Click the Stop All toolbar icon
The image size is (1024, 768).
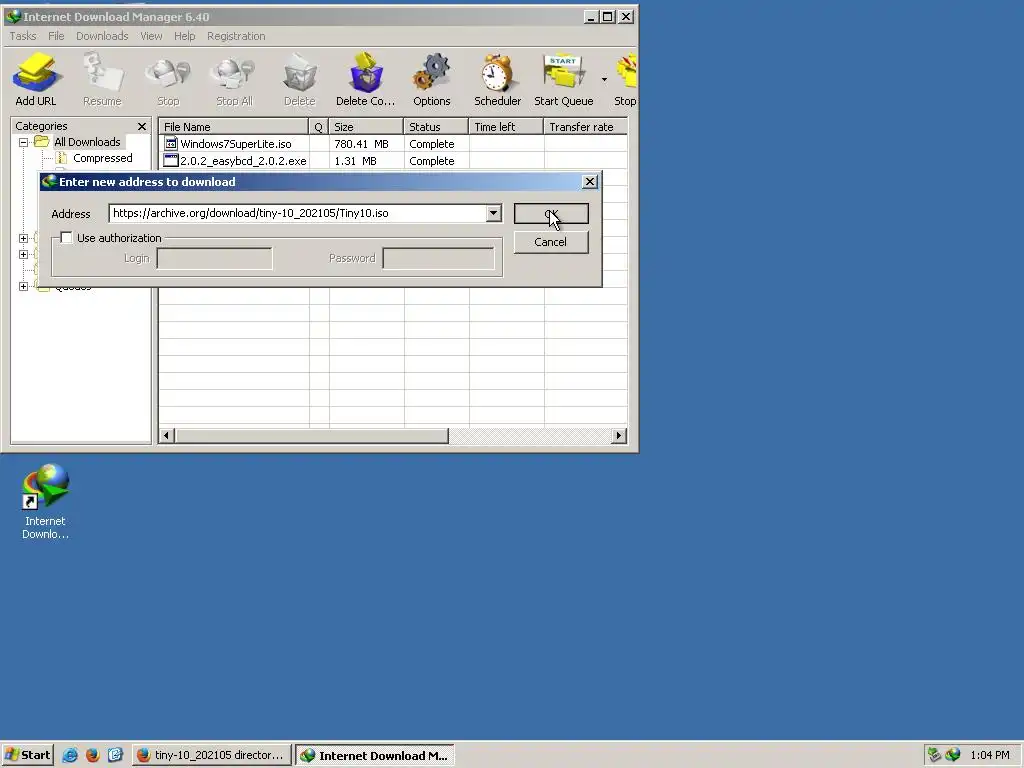234,72
